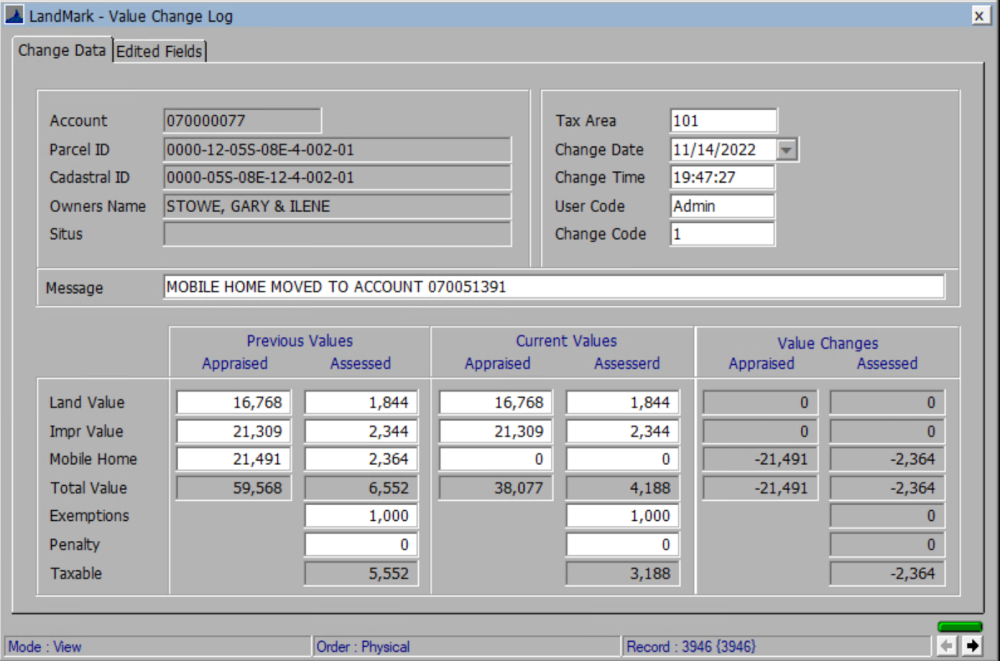
Task: Close the Value Change Log window
Action: [981, 15]
